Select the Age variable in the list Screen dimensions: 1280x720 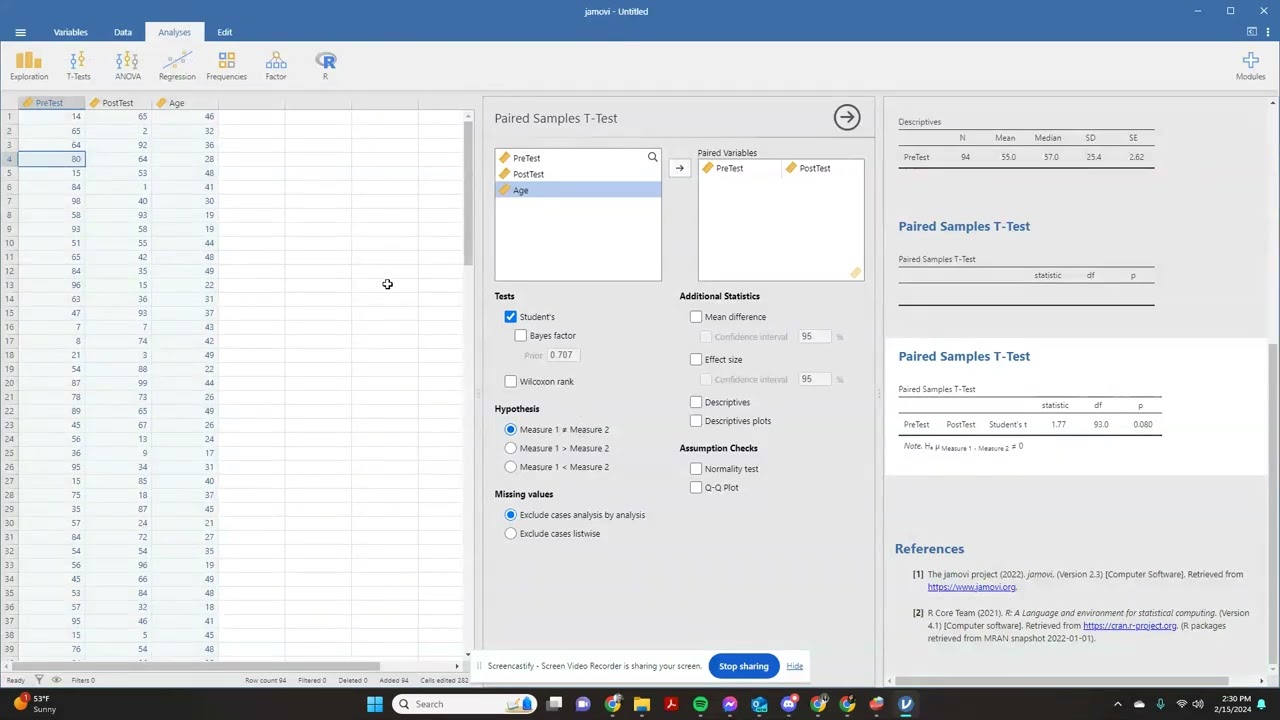pyautogui.click(x=578, y=190)
